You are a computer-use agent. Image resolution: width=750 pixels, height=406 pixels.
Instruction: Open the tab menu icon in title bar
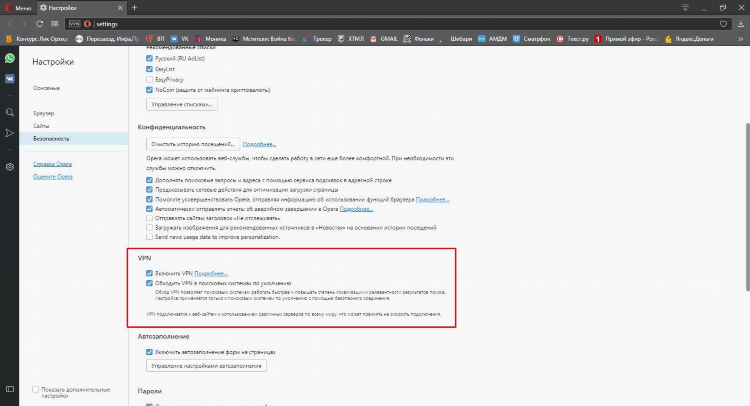click(x=685, y=8)
